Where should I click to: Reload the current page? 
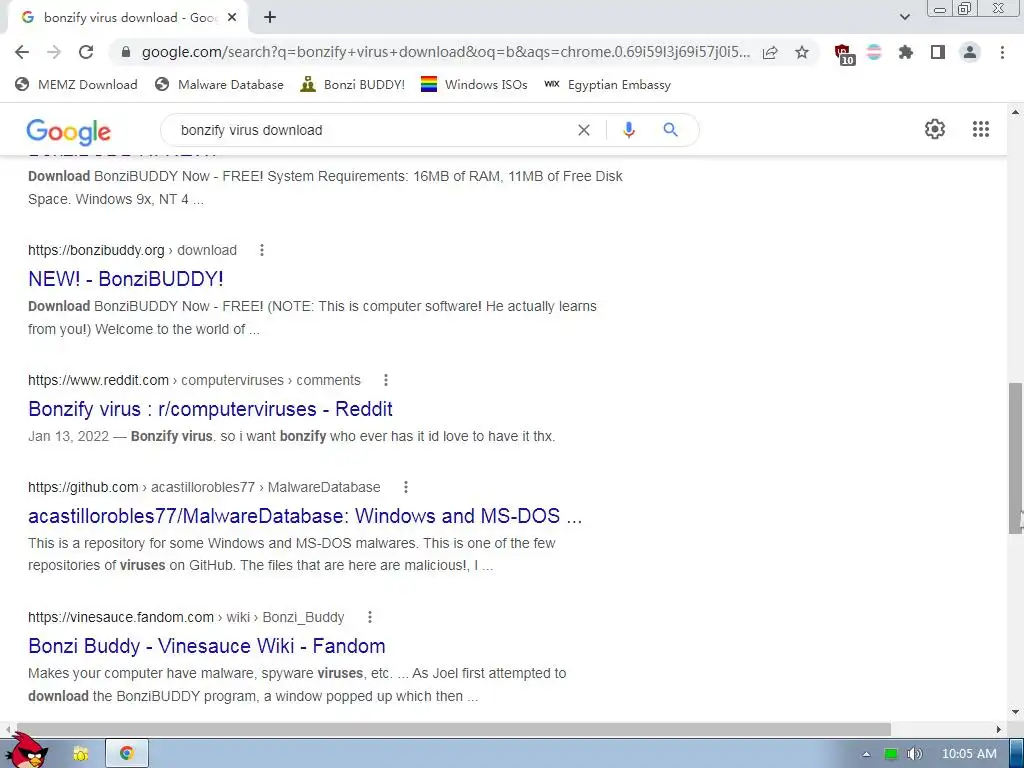86,52
